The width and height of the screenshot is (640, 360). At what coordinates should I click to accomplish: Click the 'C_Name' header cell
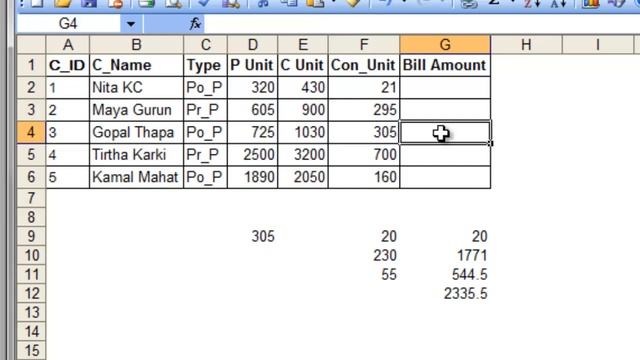click(136, 65)
